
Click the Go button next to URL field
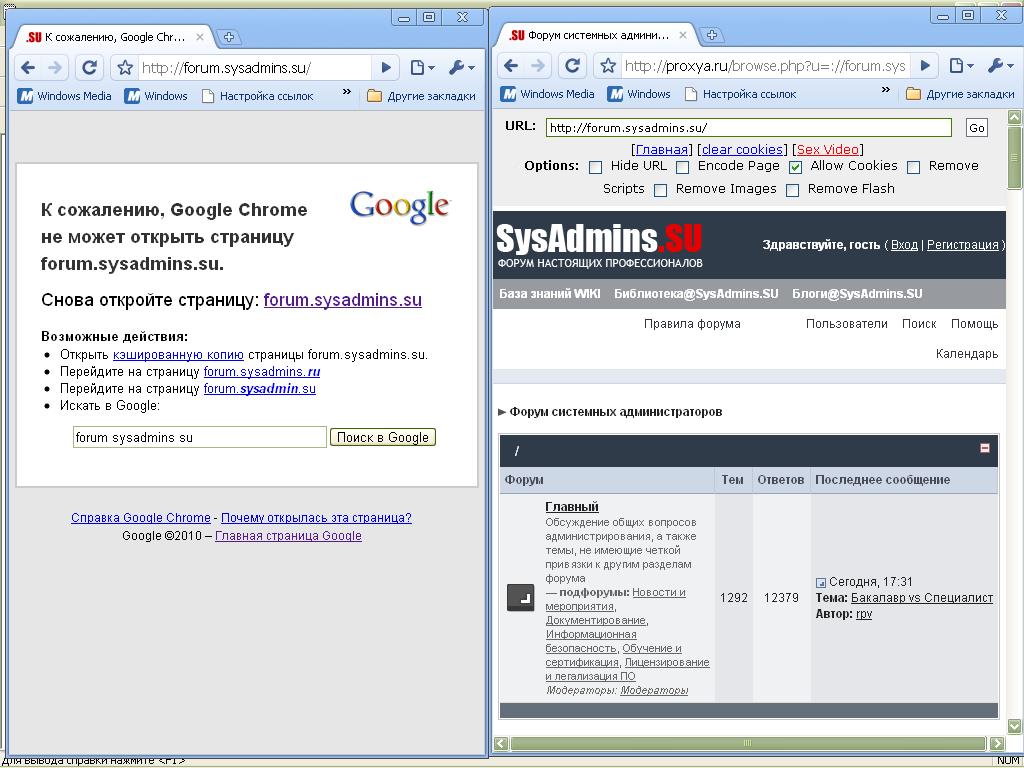click(x=977, y=128)
